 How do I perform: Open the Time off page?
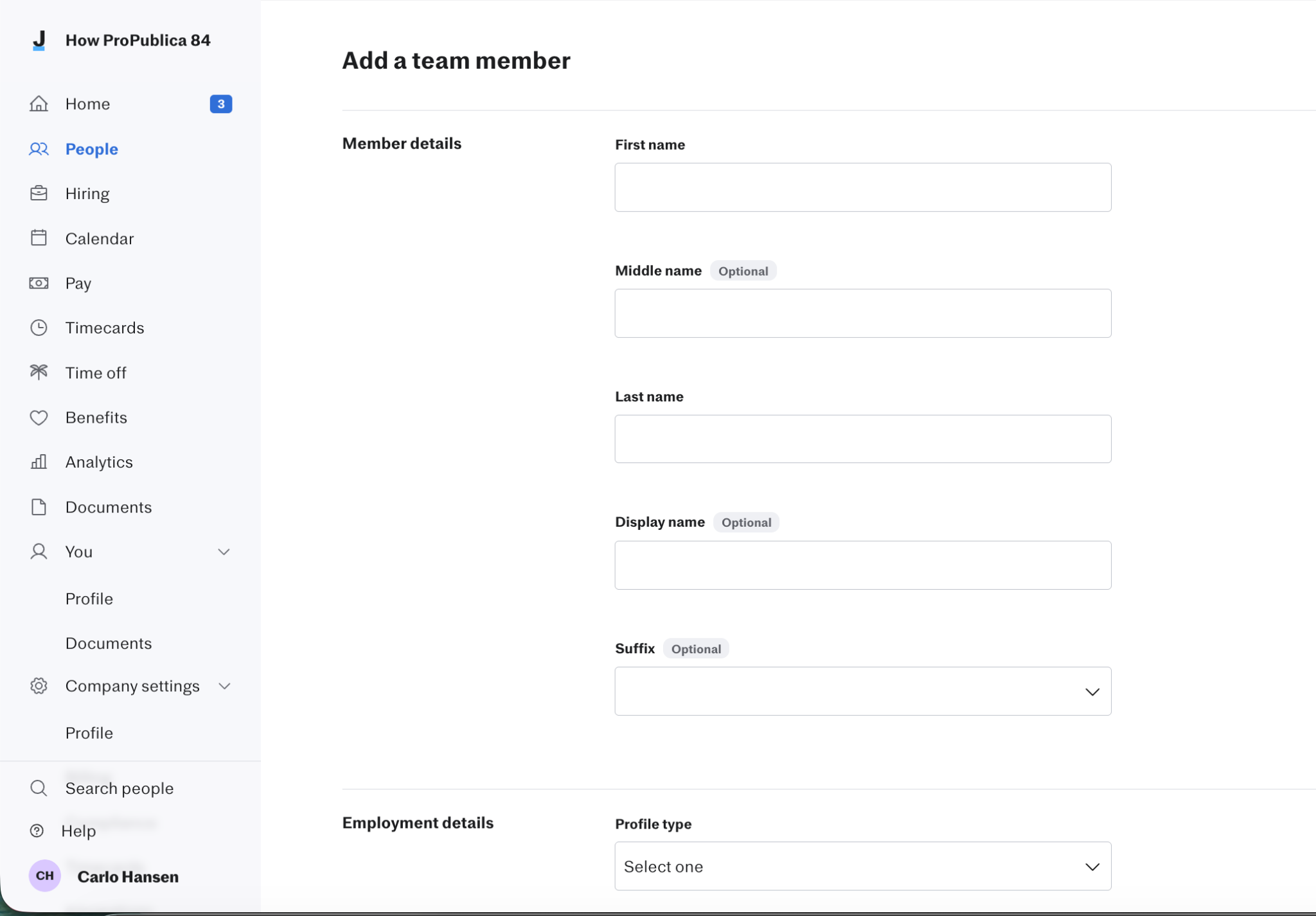(96, 373)
